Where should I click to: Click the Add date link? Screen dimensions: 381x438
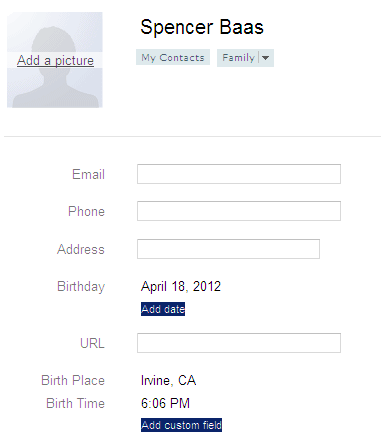(163, 309)
